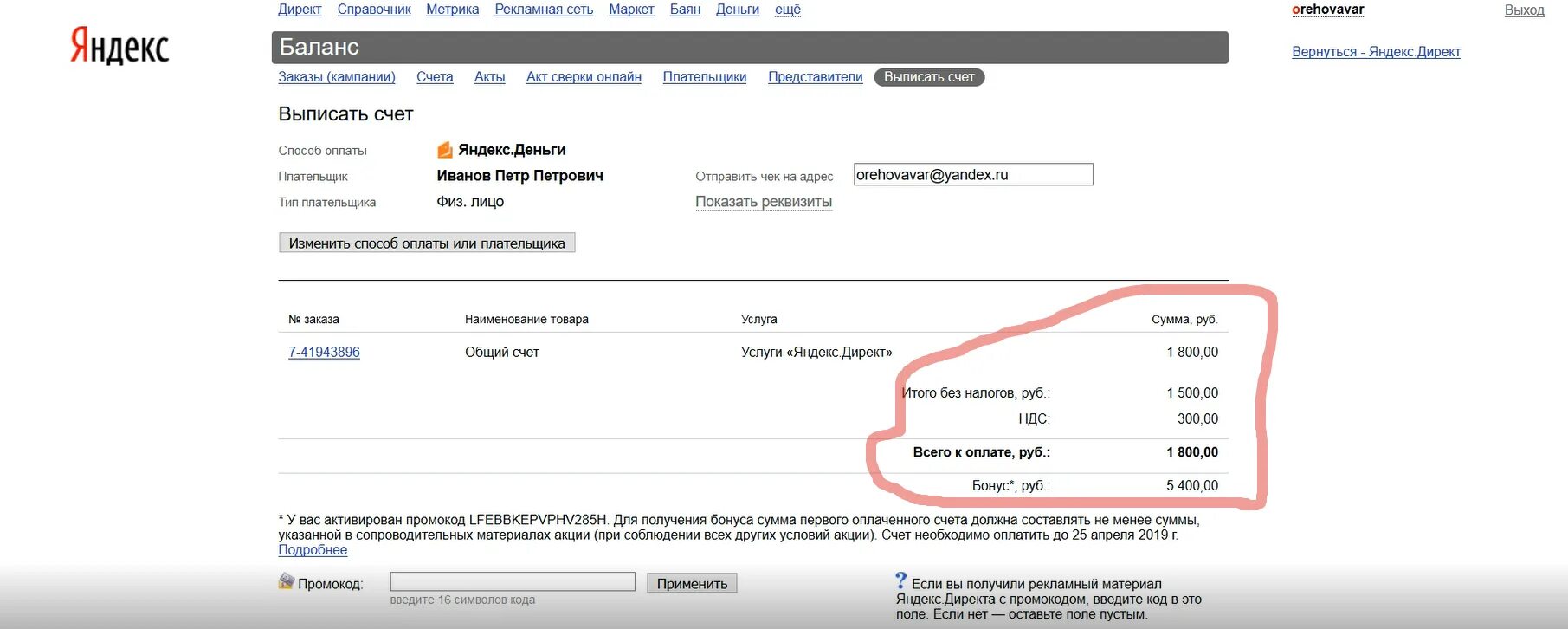Click the Общий счет product name
The width and height of the screenshot is (1568, 629).
(x=502, y=353)
